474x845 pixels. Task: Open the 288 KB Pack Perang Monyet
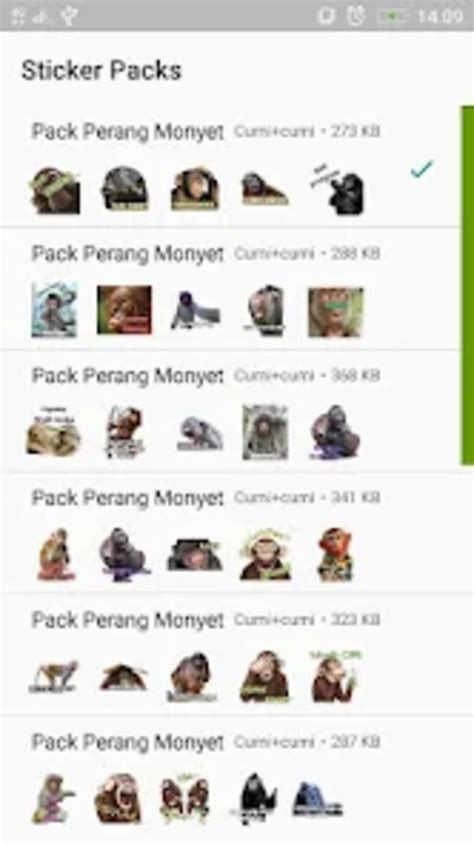[x=230, y=289]
